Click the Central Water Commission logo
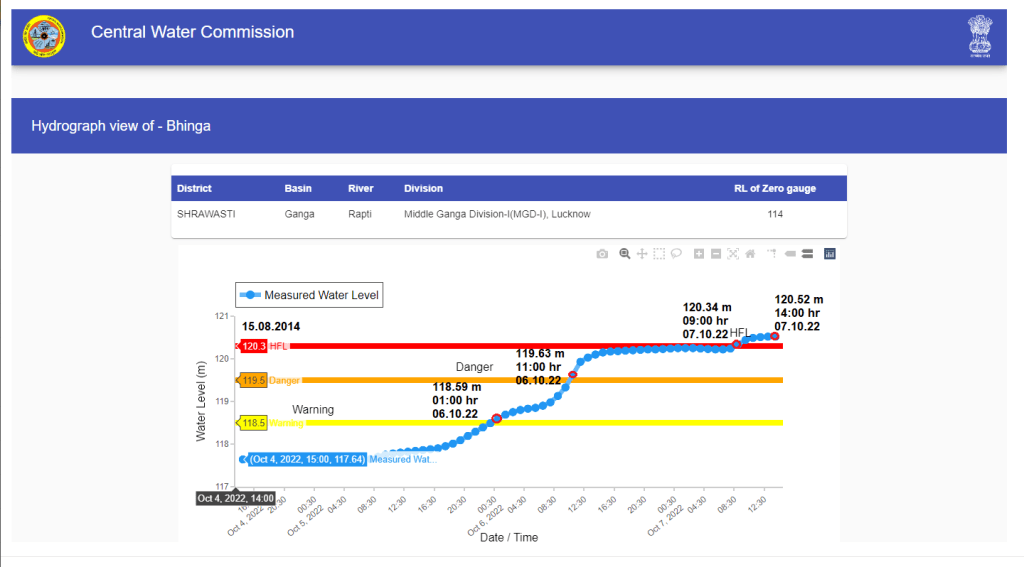Image resolution: width=1024 pixels, height=567 pixels. click(45, 37)
